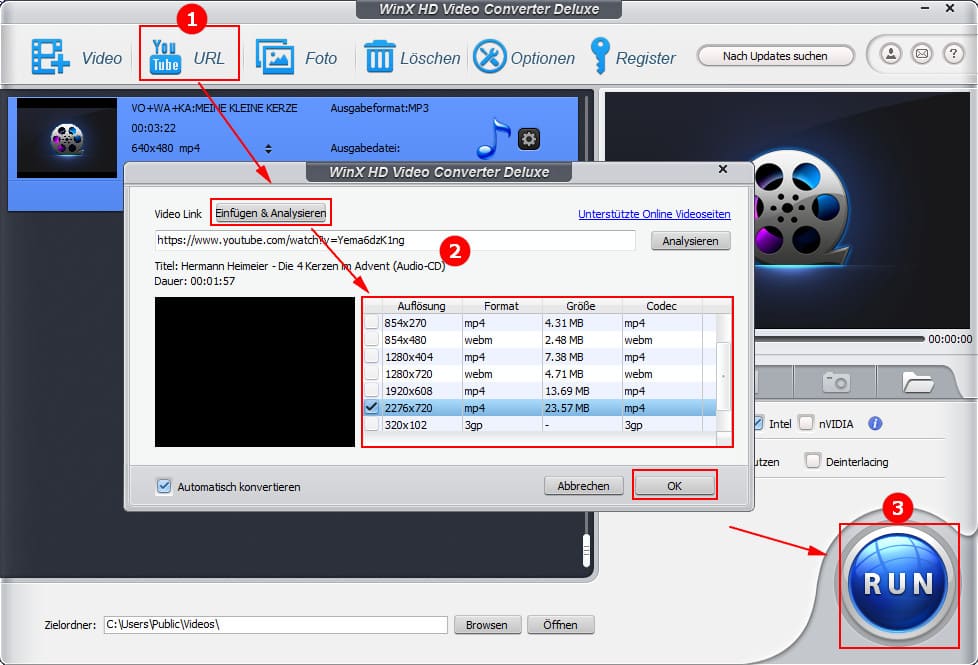Open the Optionen settings

(x=490, y=57)
